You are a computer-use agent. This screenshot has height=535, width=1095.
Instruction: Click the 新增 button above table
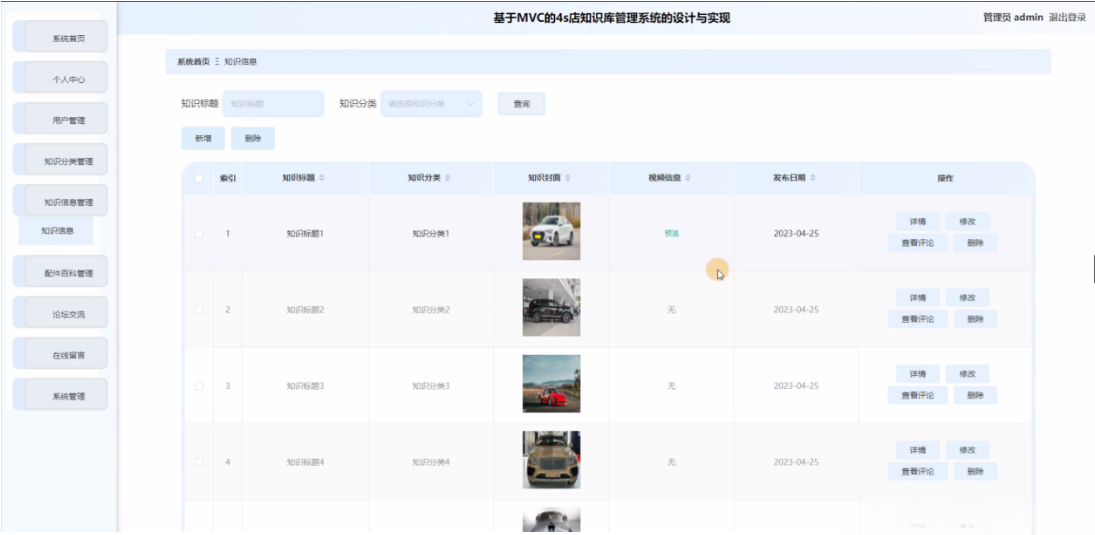coord(203,138)
